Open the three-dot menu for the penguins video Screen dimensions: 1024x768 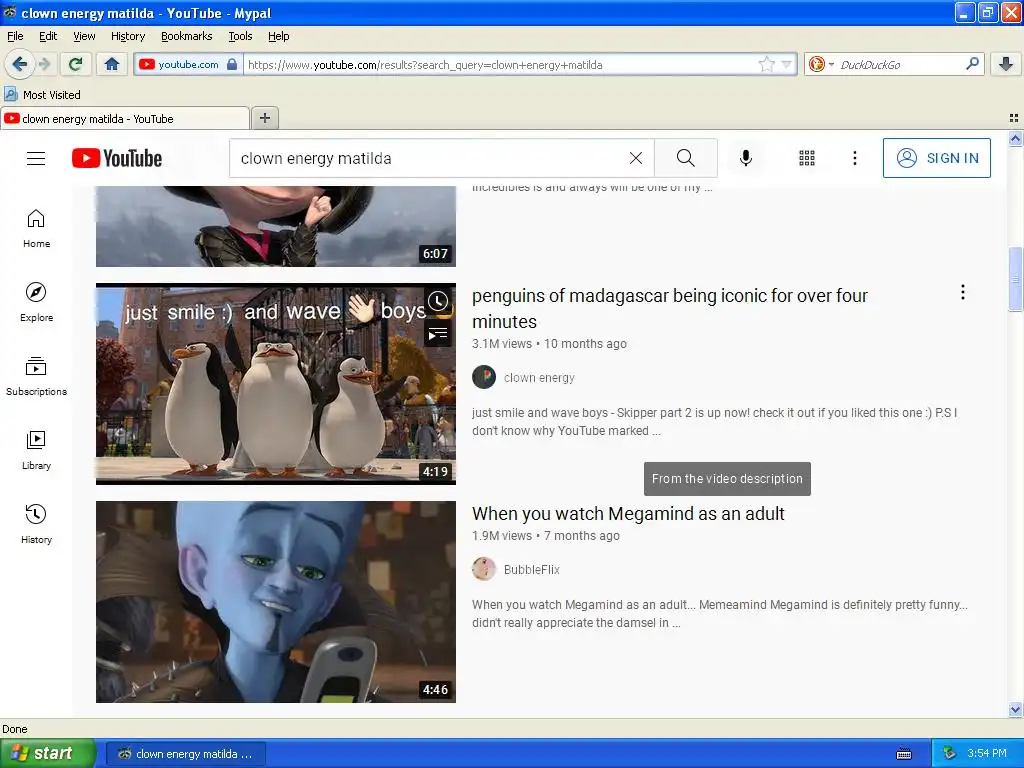(963, 293)
